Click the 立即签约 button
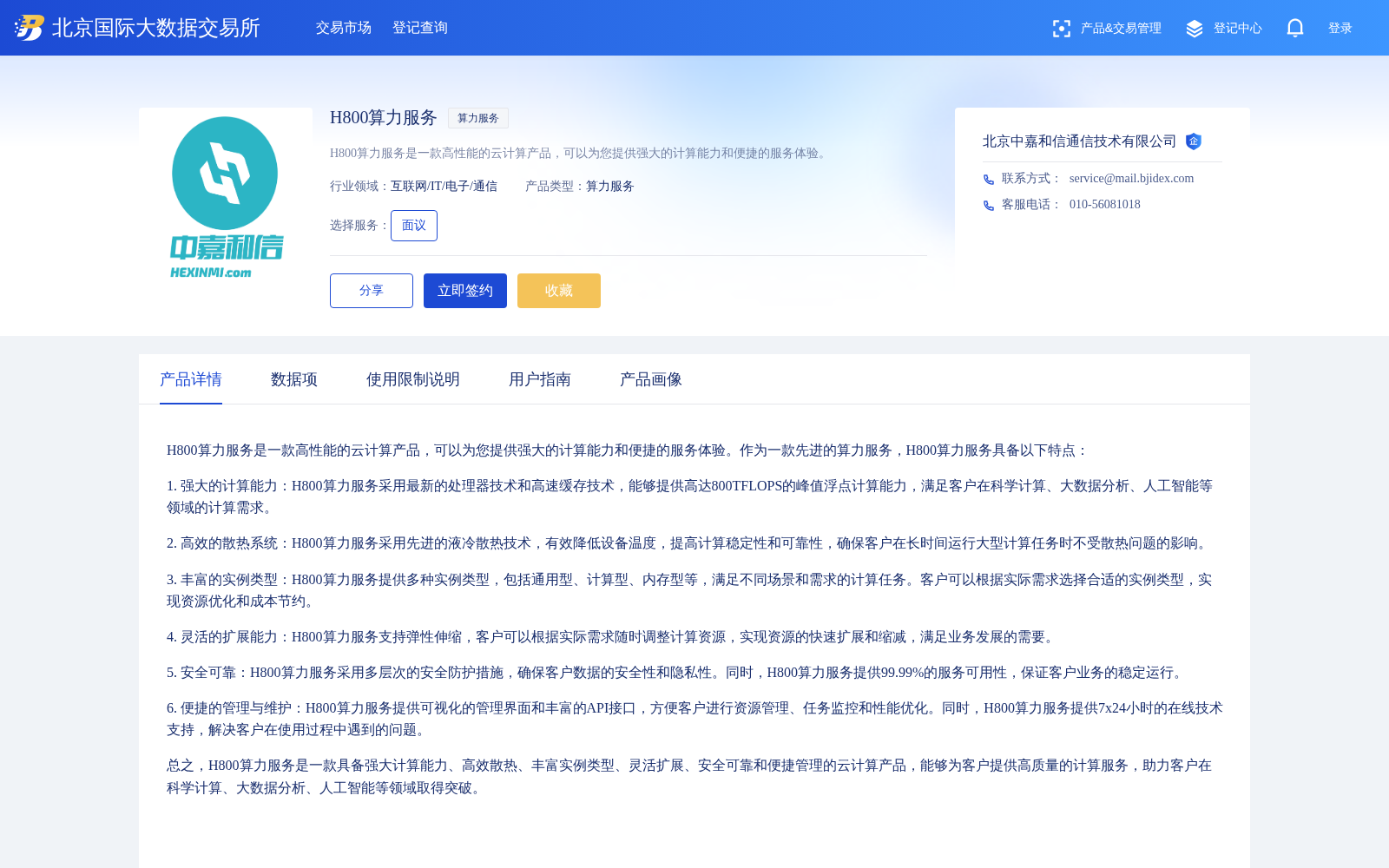 pos(465,291)
